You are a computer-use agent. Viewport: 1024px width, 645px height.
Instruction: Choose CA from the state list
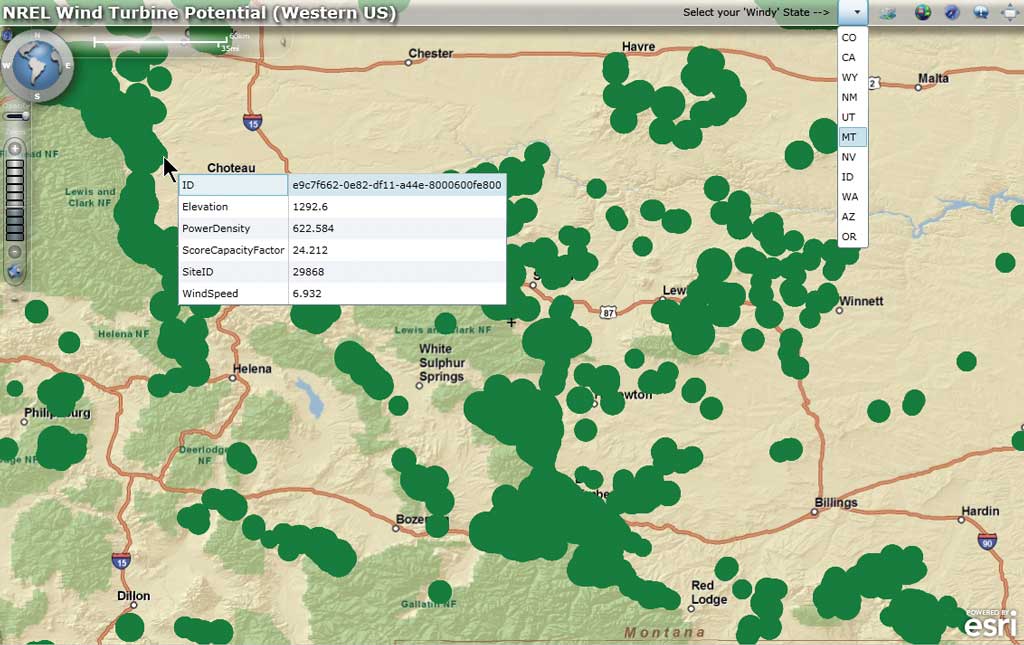click(852, 57)
